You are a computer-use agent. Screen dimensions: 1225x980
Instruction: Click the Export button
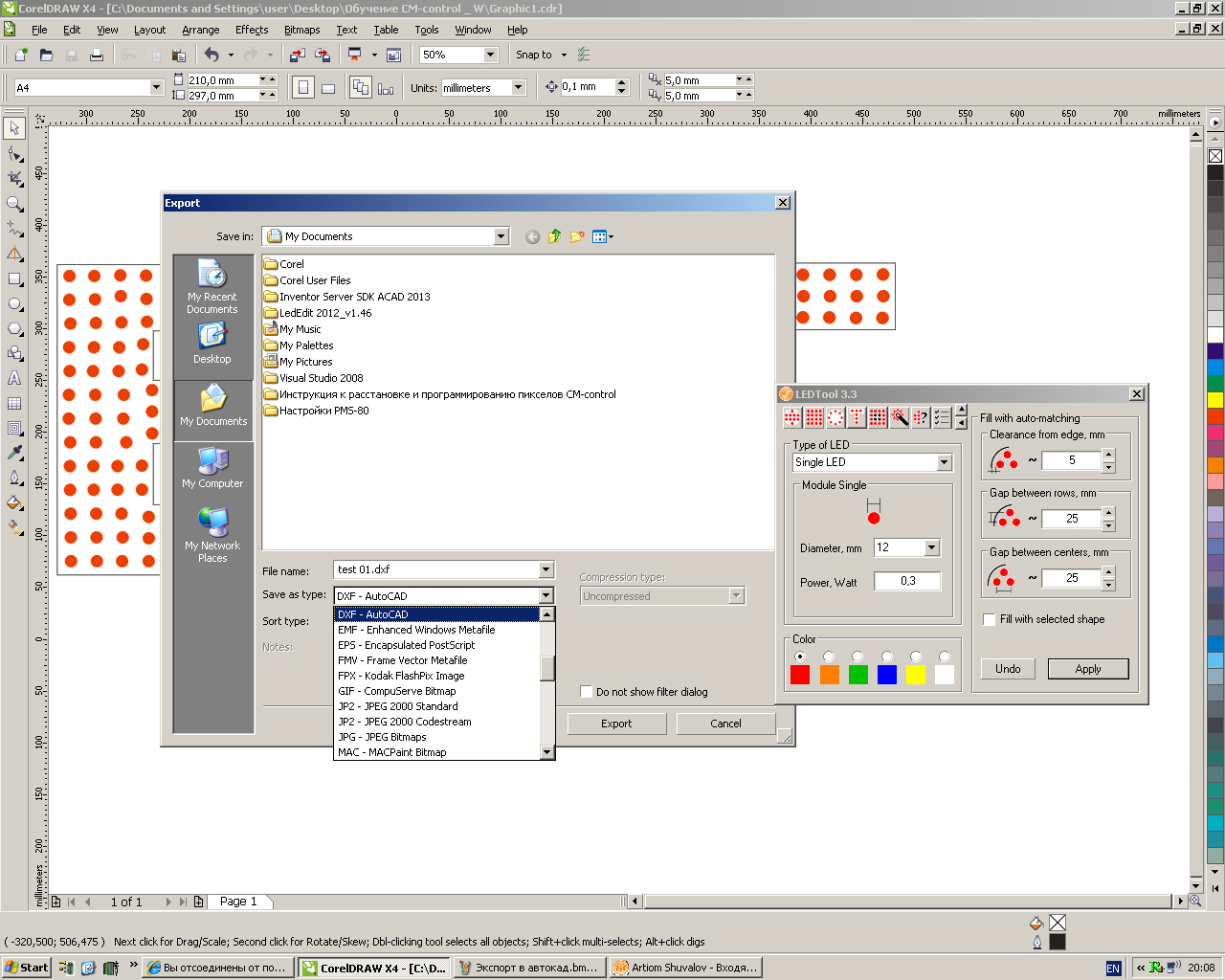pos(616,724)
